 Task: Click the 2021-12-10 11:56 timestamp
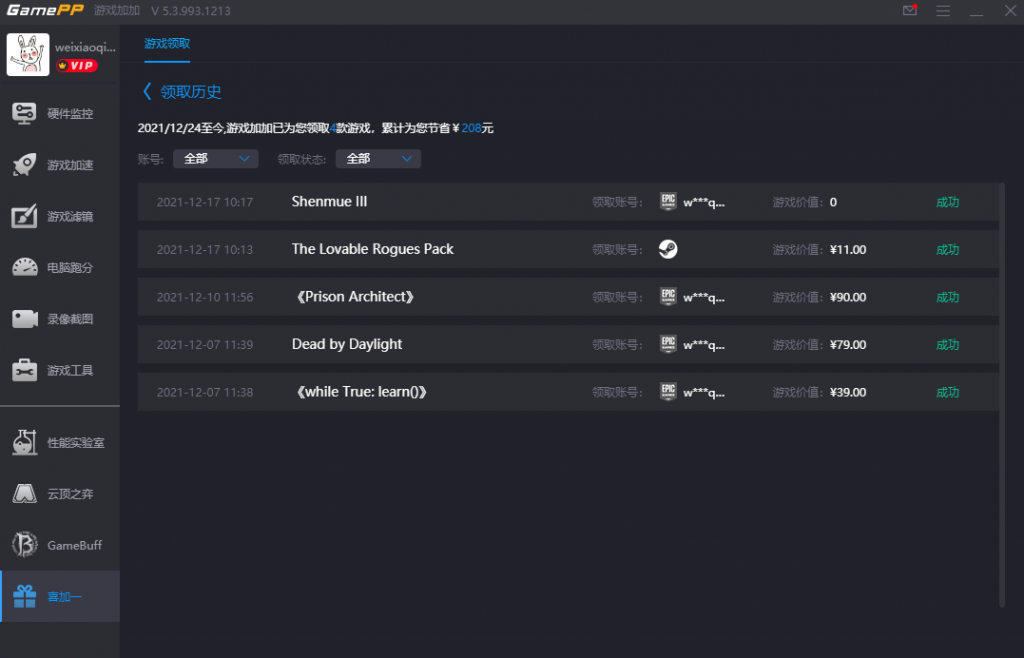(x=204, y=298)
